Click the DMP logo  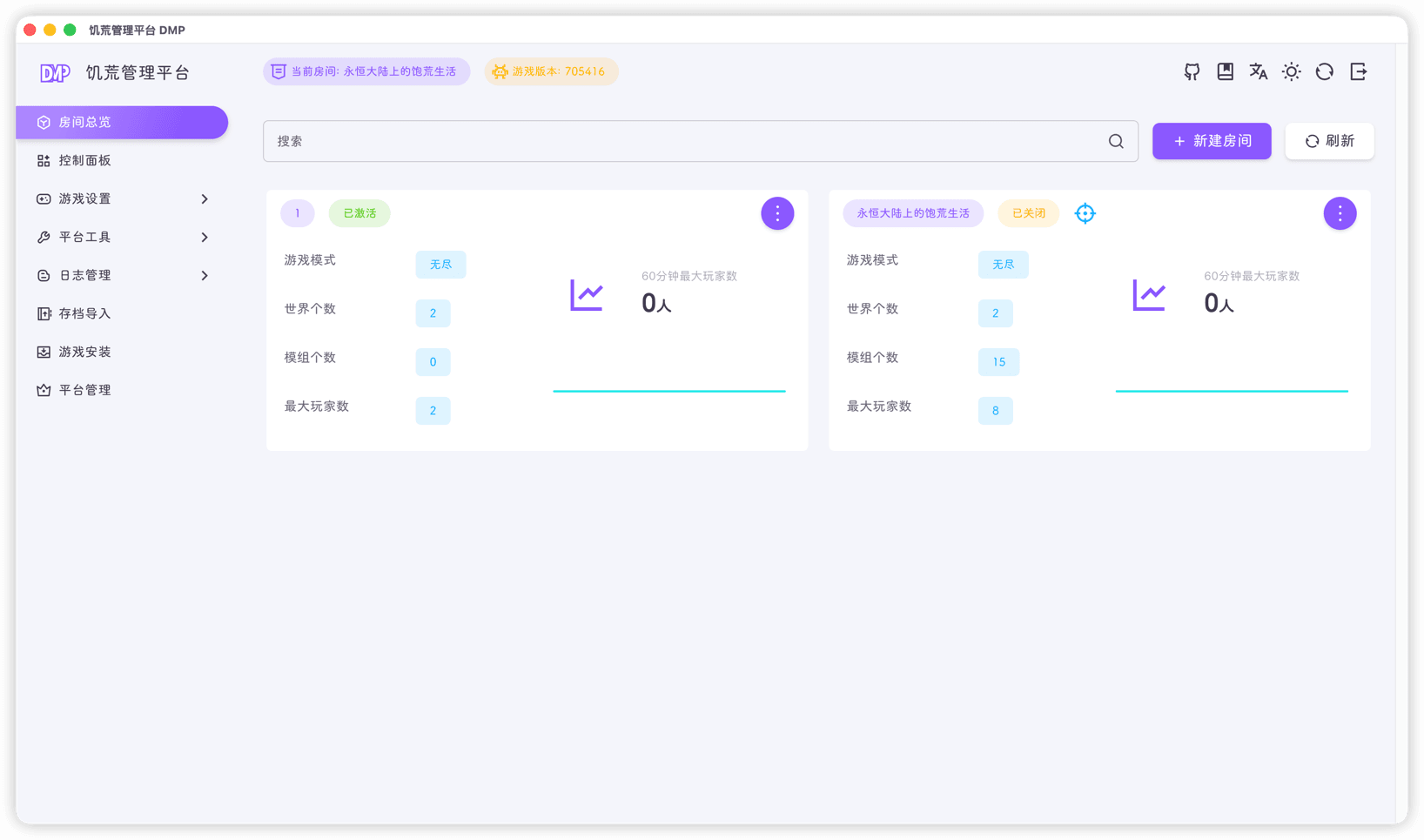coord(55,73)
